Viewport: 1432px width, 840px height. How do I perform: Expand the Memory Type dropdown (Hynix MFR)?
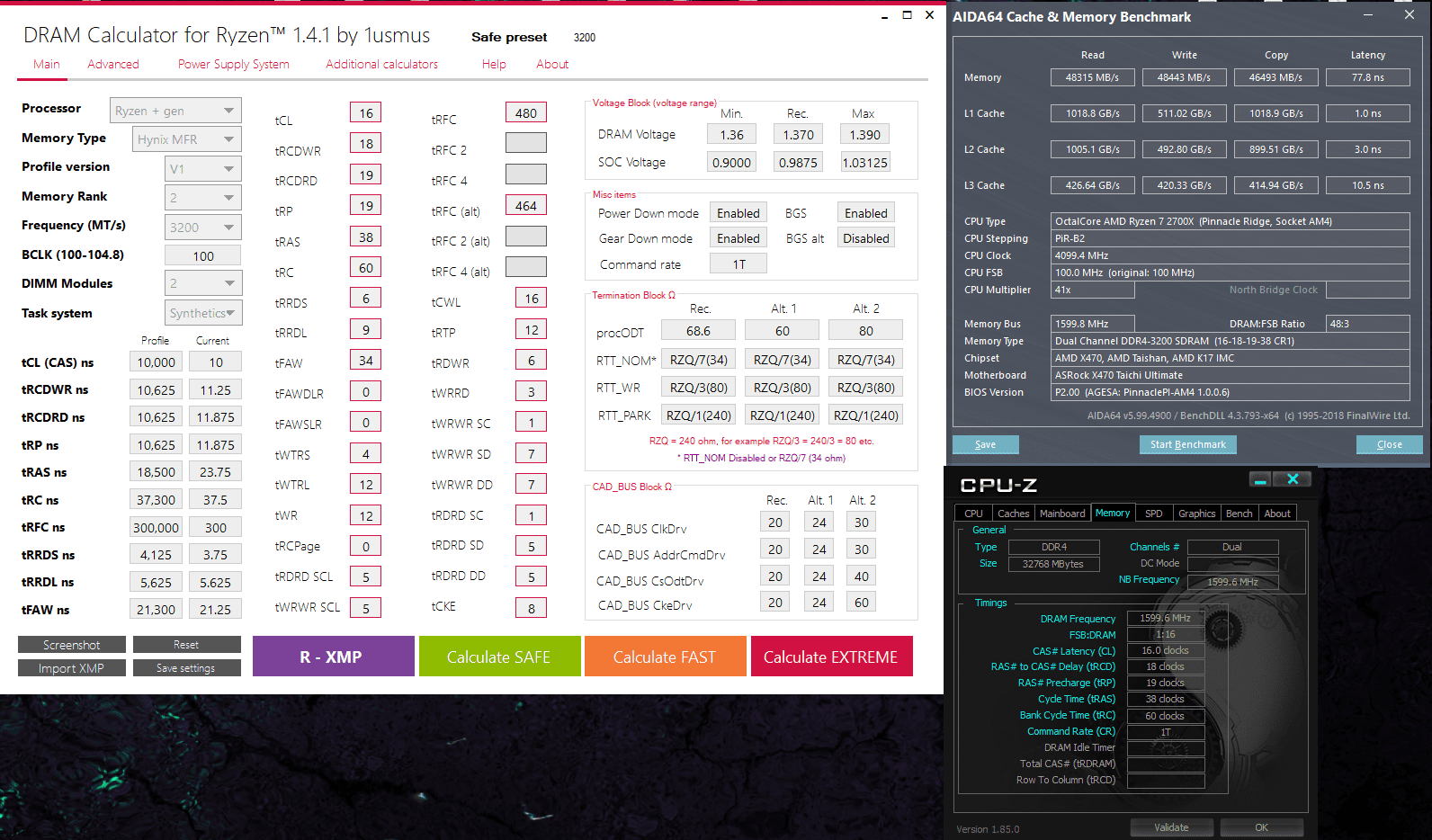click(x=187, y=139)
